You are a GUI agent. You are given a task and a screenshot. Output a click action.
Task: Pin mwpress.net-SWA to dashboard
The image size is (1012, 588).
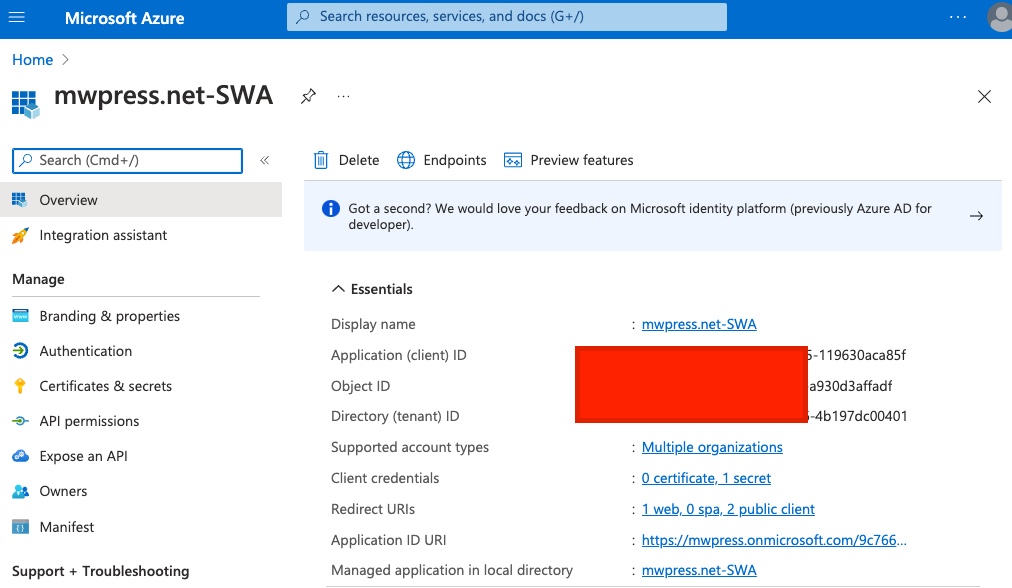tap(308, 97)
